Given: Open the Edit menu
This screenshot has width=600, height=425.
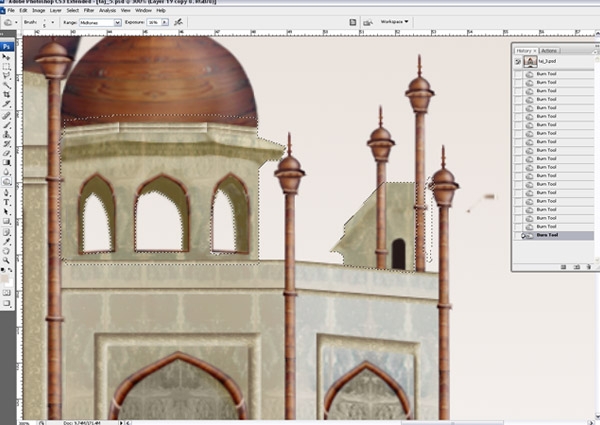Looking at the screenshot, I should [23, 10].
